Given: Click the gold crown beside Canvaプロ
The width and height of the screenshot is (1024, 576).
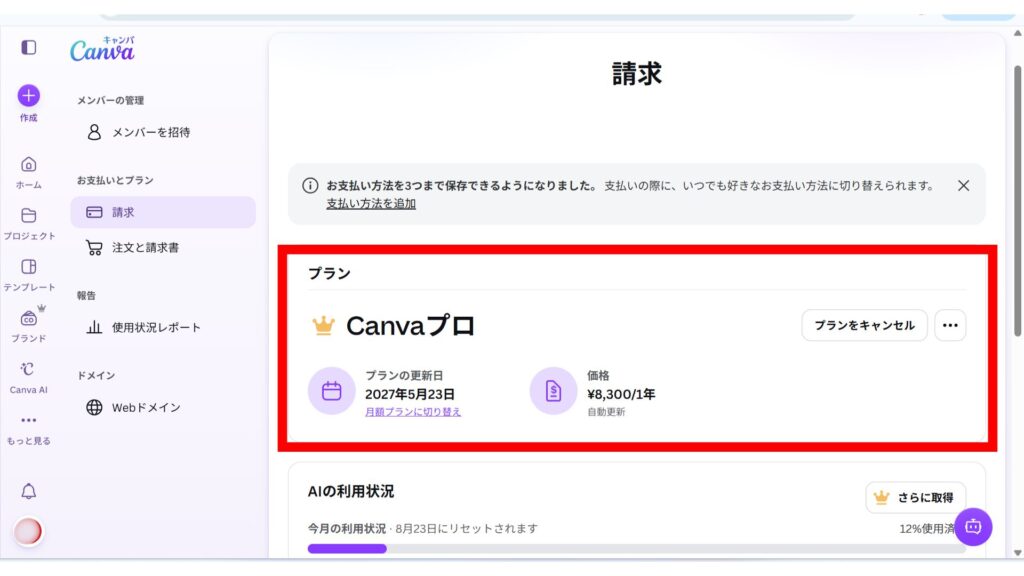Looking at the screenshot, I should pos(323,325).
